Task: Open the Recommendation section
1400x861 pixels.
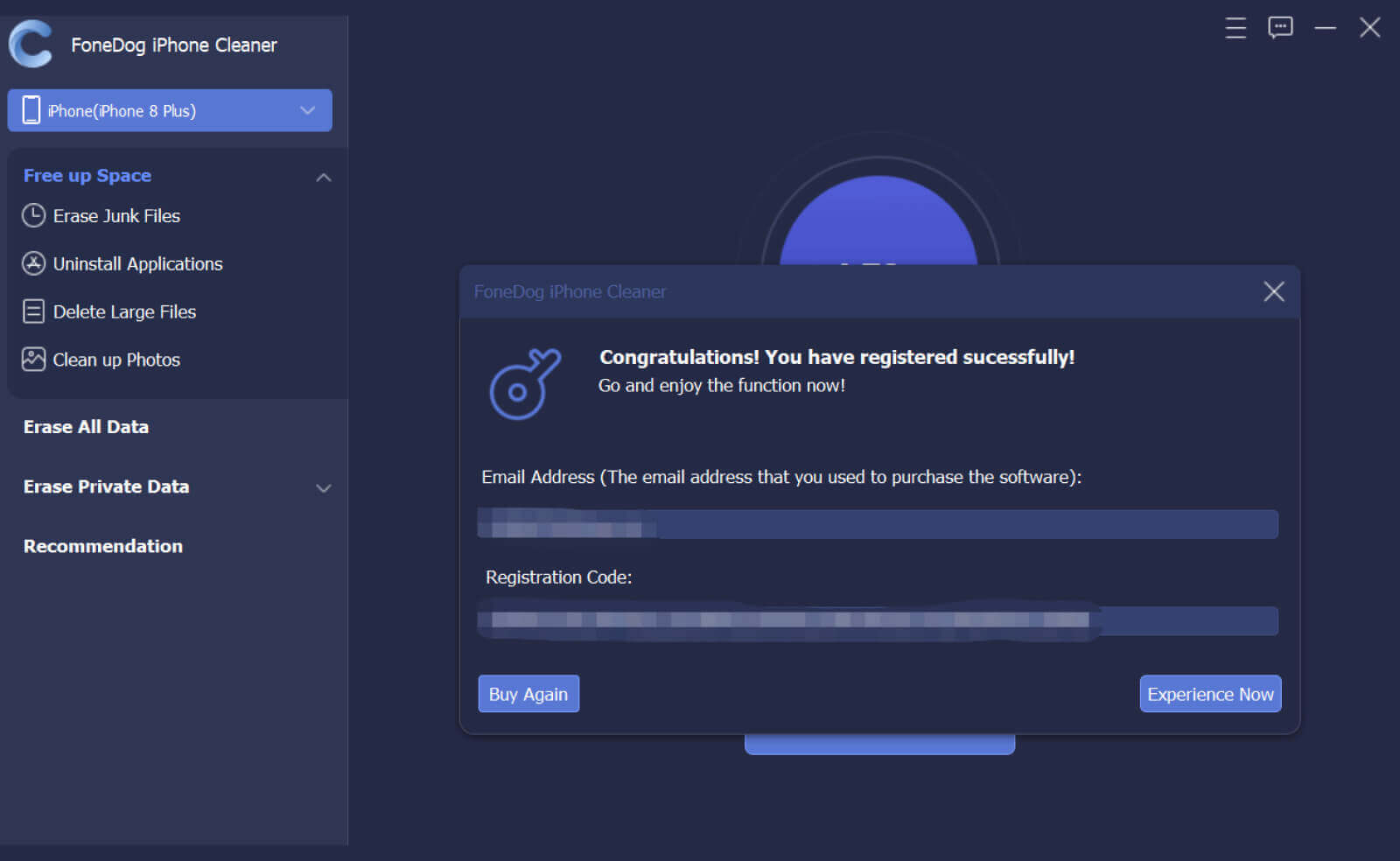Action: (103, 546)
